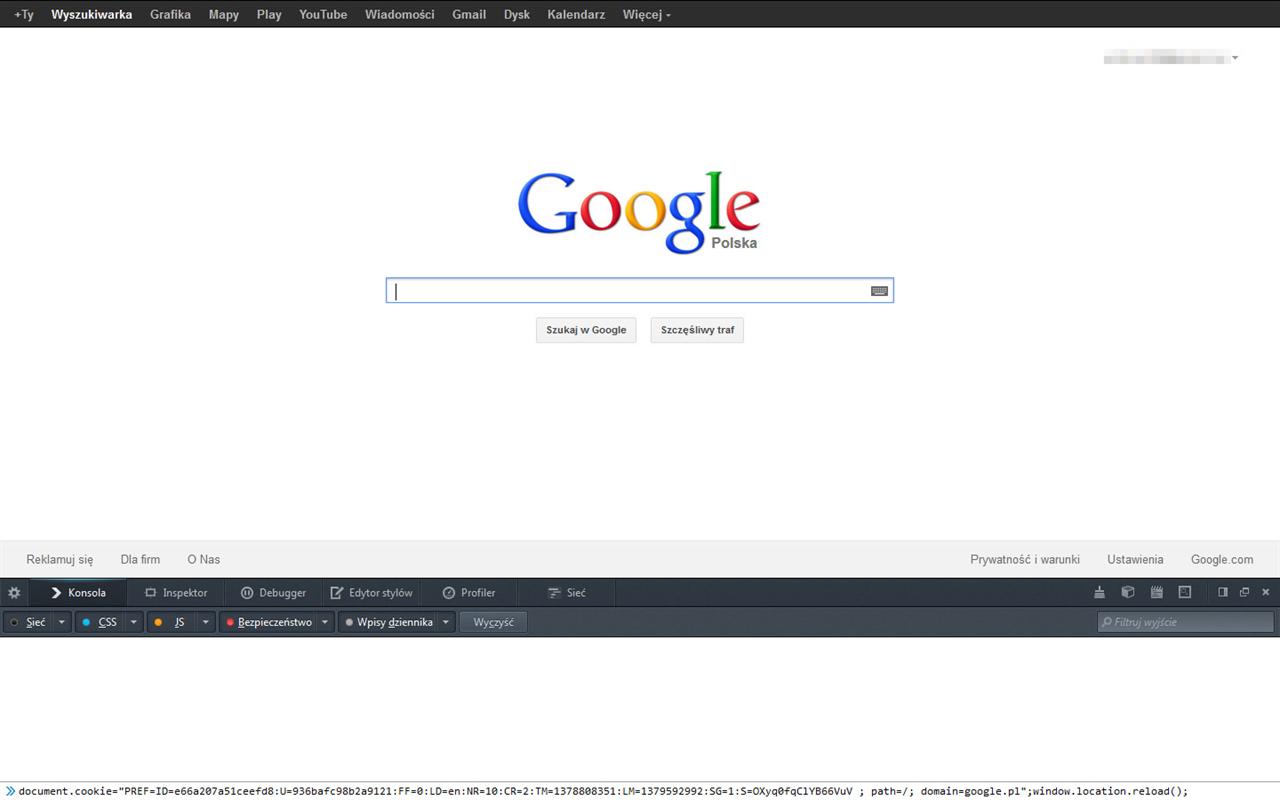Click the on-screen keyboard icon in search box
1280x800 pixels.
coord(879,291)
